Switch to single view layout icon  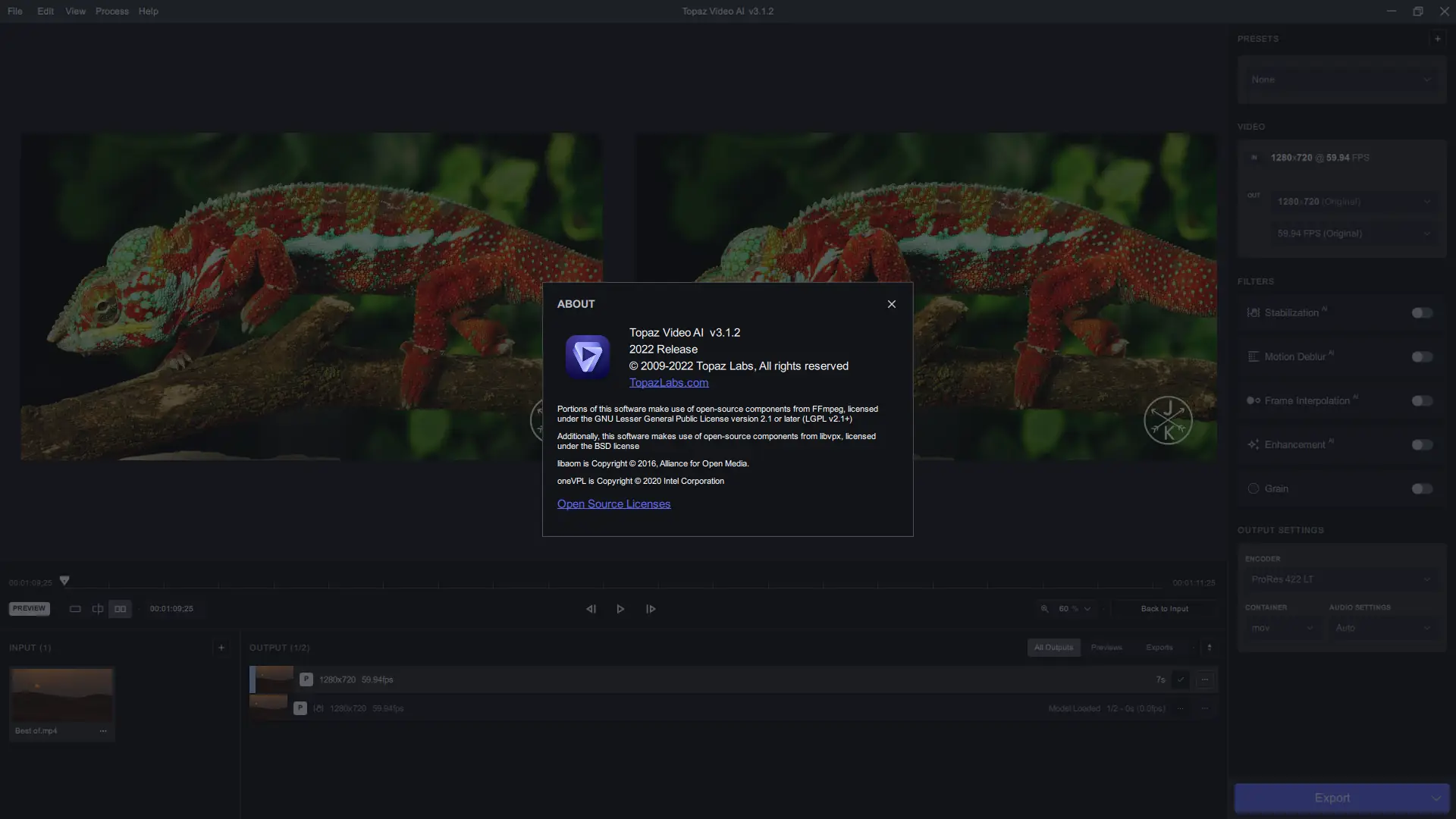(x=75, y=609)
